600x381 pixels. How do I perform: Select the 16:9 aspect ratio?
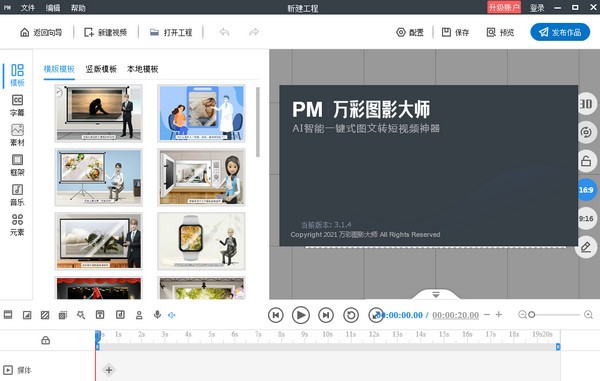tap(586, 190)
